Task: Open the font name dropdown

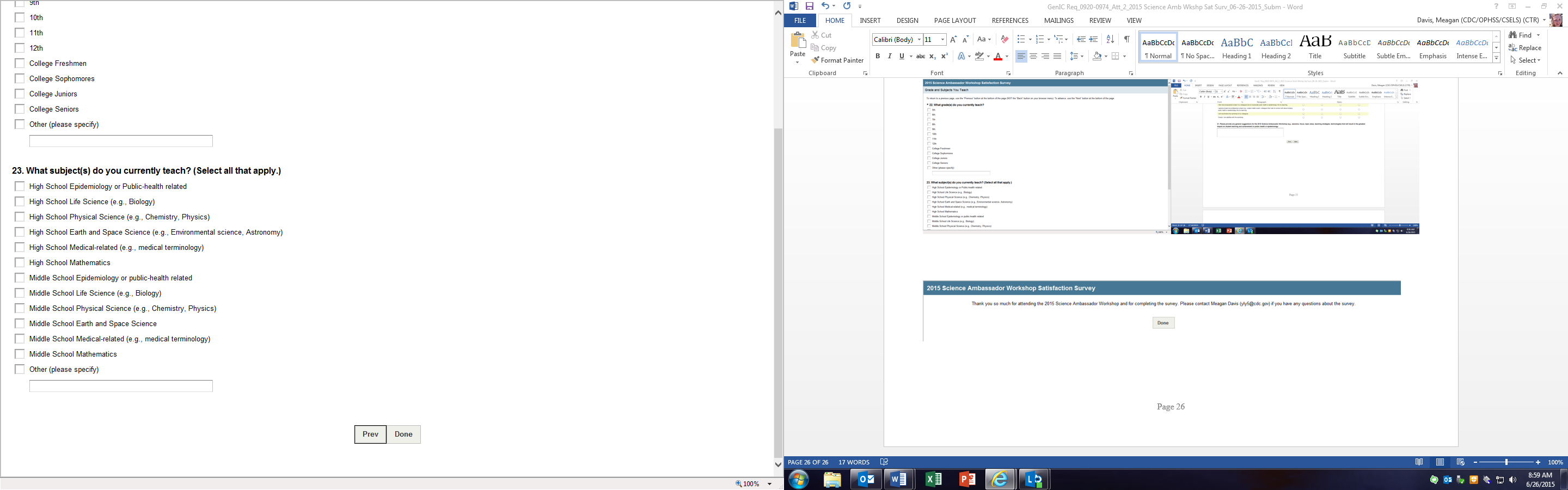Action: pos(919,40)
